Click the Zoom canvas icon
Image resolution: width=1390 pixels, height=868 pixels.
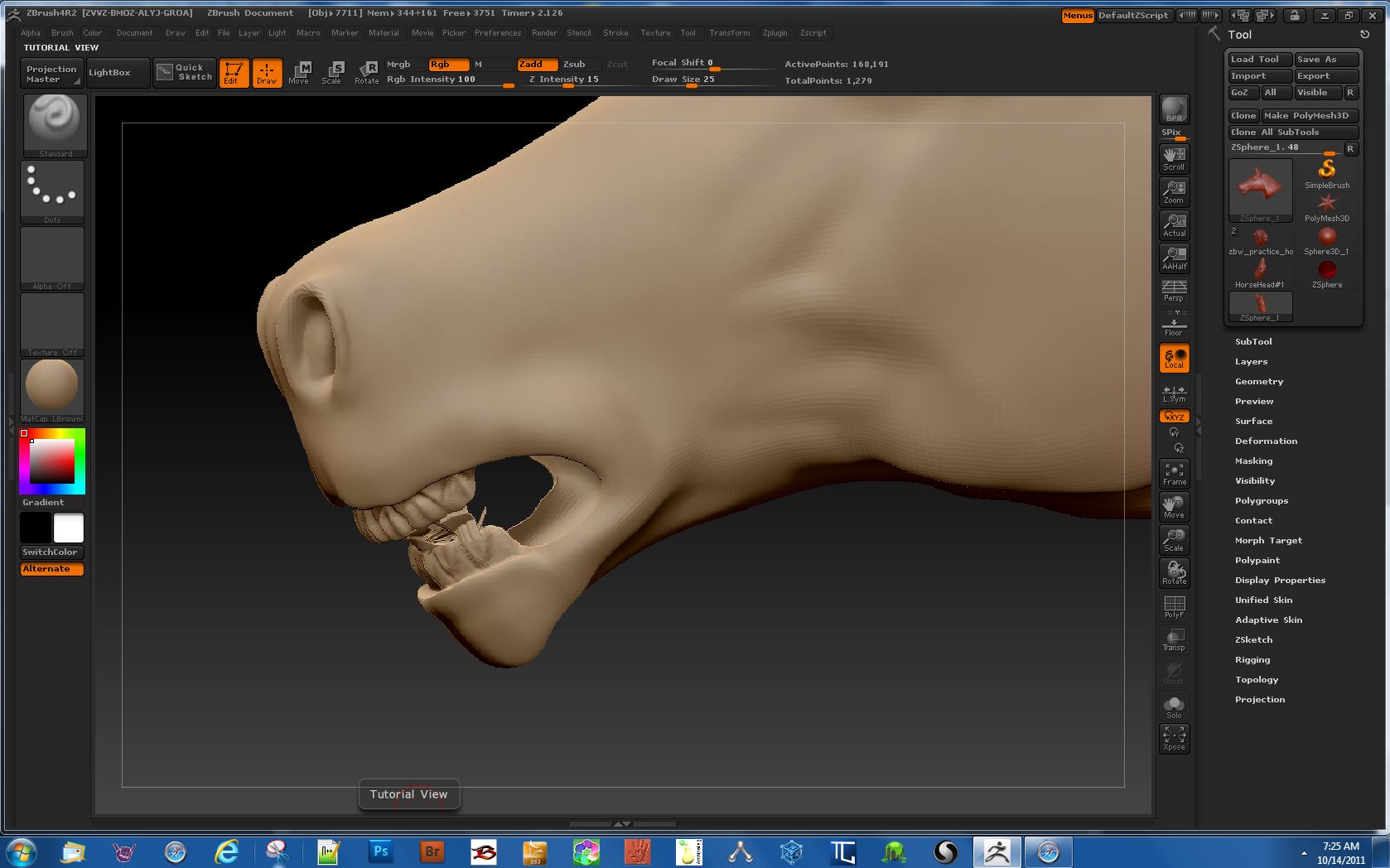1174,191
